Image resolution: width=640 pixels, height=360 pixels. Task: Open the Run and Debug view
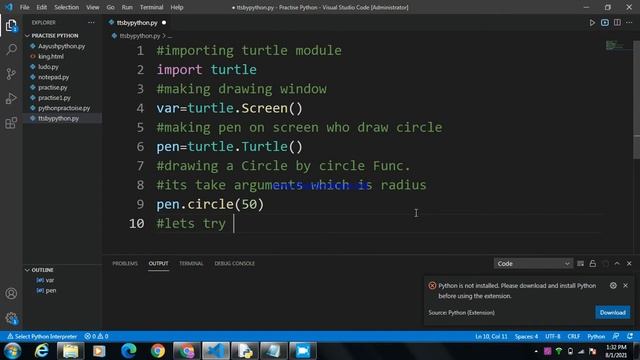coord(11,98)
